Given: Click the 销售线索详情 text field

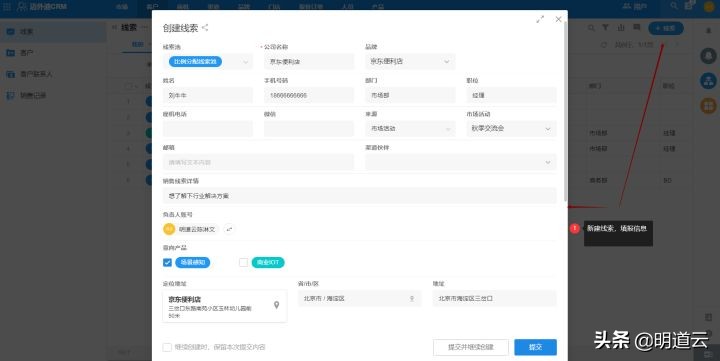Looking at the screenshot, I should coord(360,196).
